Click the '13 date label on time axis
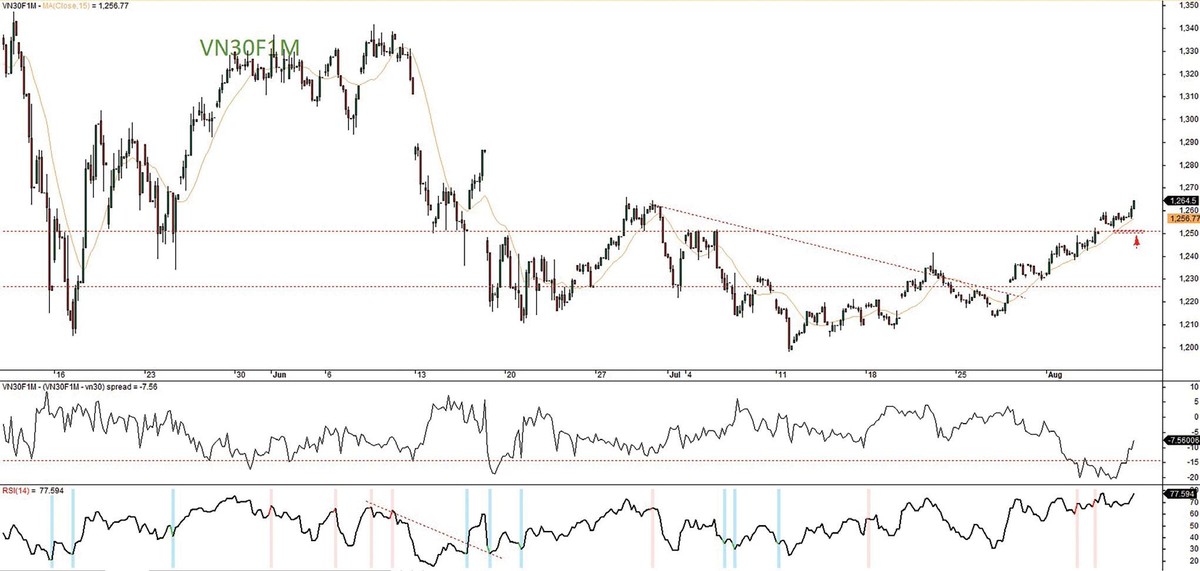This screenshot has height=571, width=1200. (419, 375)
